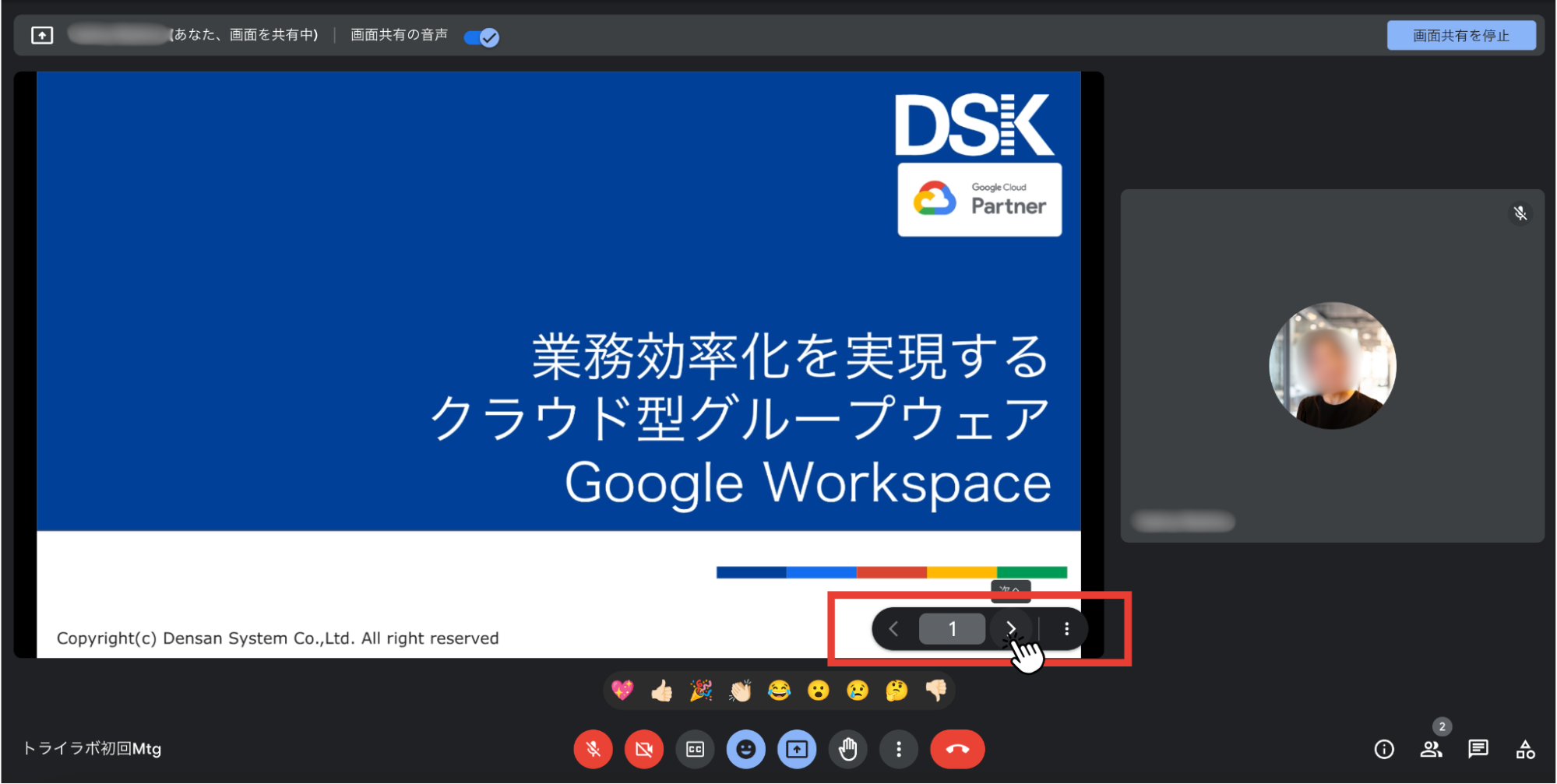Click the 画面共有の音声 label

click(x=399, y=35)
